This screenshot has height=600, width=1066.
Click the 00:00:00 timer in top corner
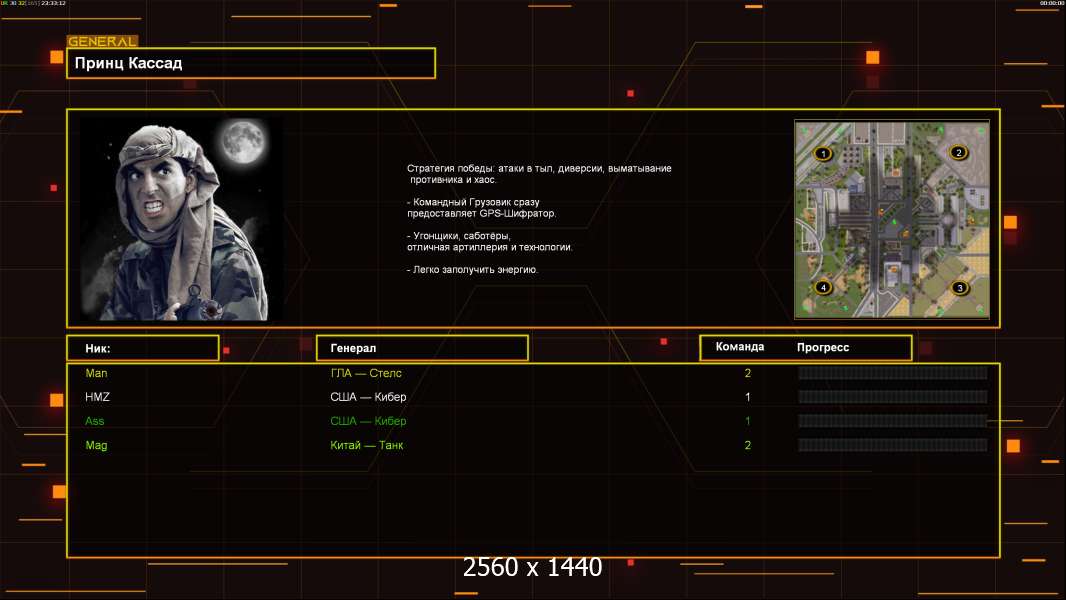pos(1051,3)
